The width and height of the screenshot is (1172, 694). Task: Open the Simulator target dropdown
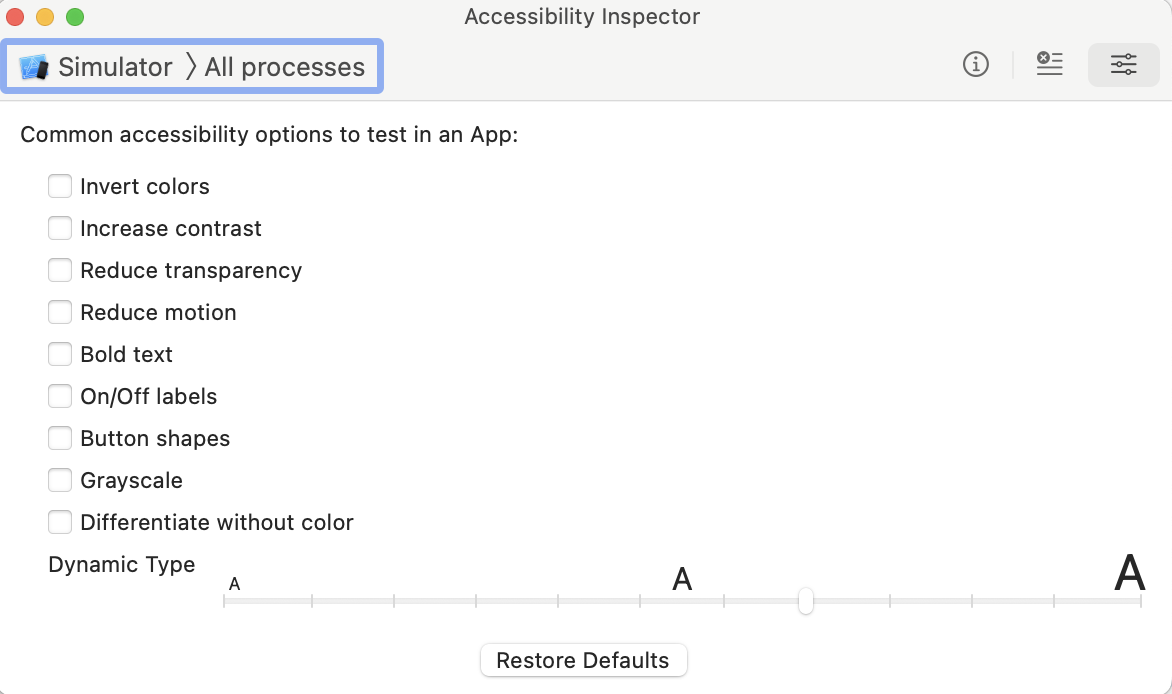pos(115,67)
